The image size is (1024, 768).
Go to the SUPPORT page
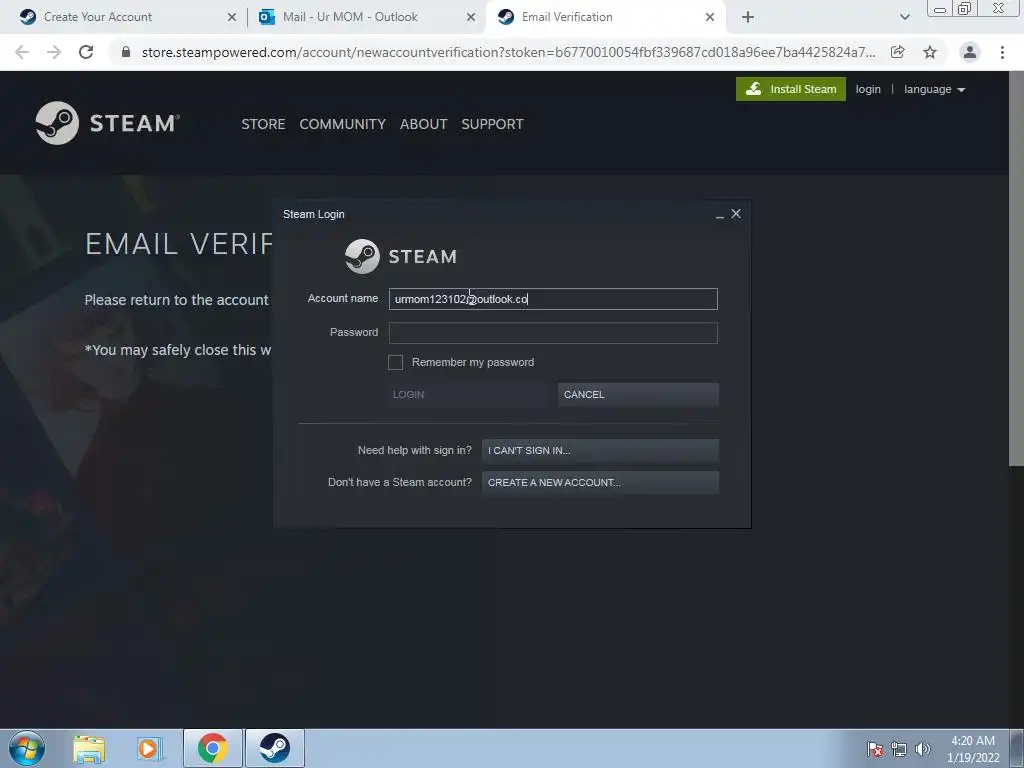tap(492, 124)
